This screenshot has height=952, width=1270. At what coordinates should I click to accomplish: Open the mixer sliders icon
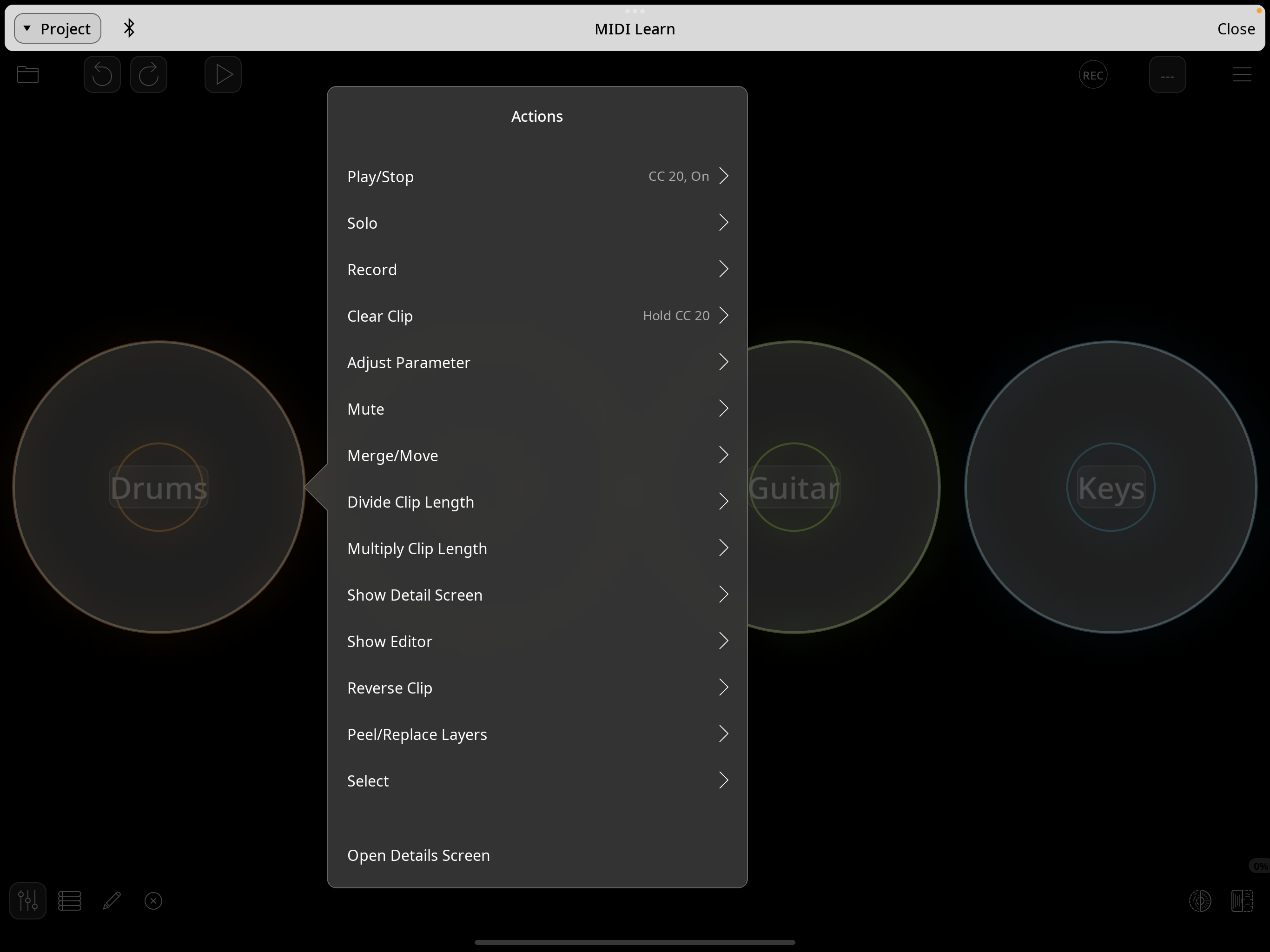tap(27, 900)
